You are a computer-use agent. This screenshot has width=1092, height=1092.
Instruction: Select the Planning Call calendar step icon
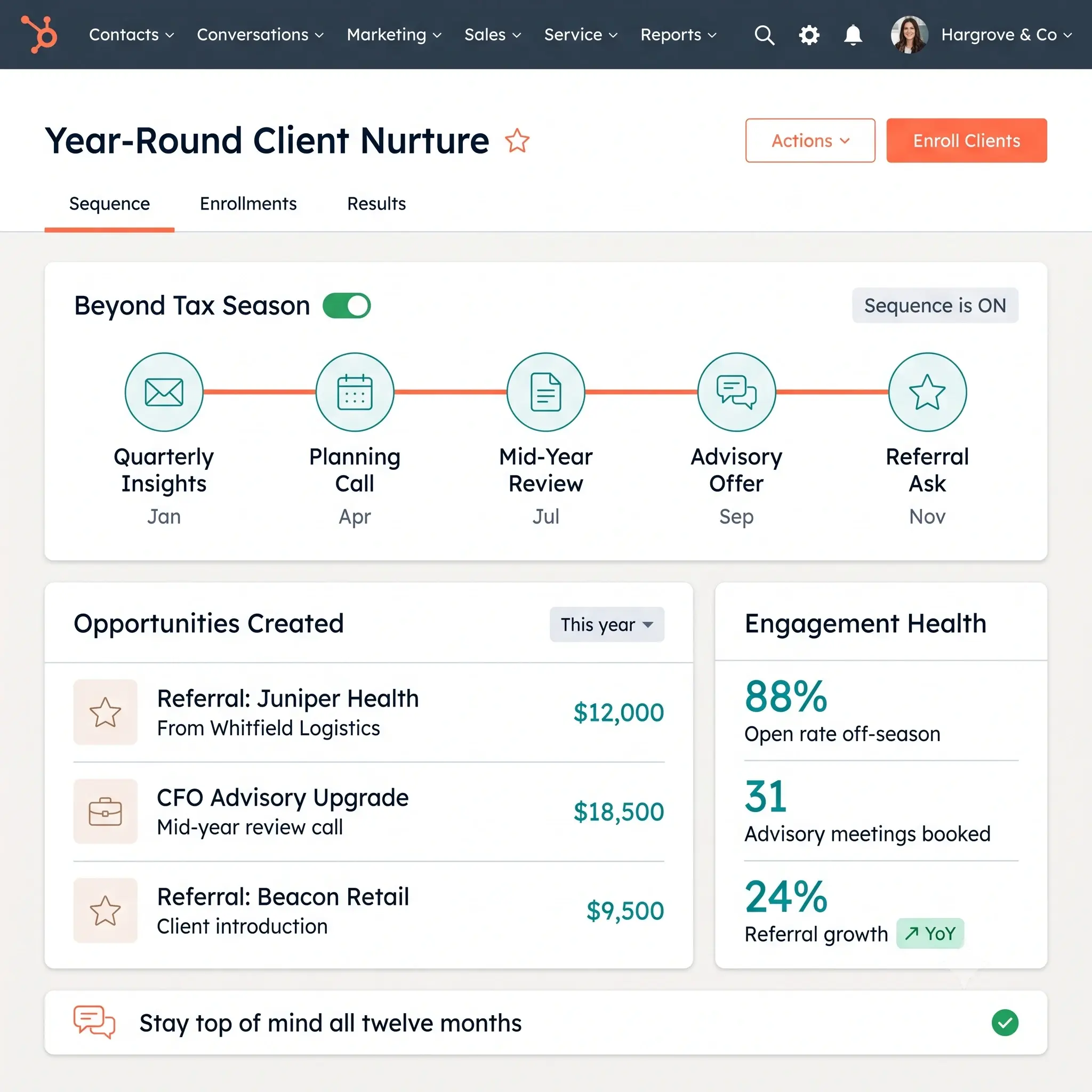355,392
